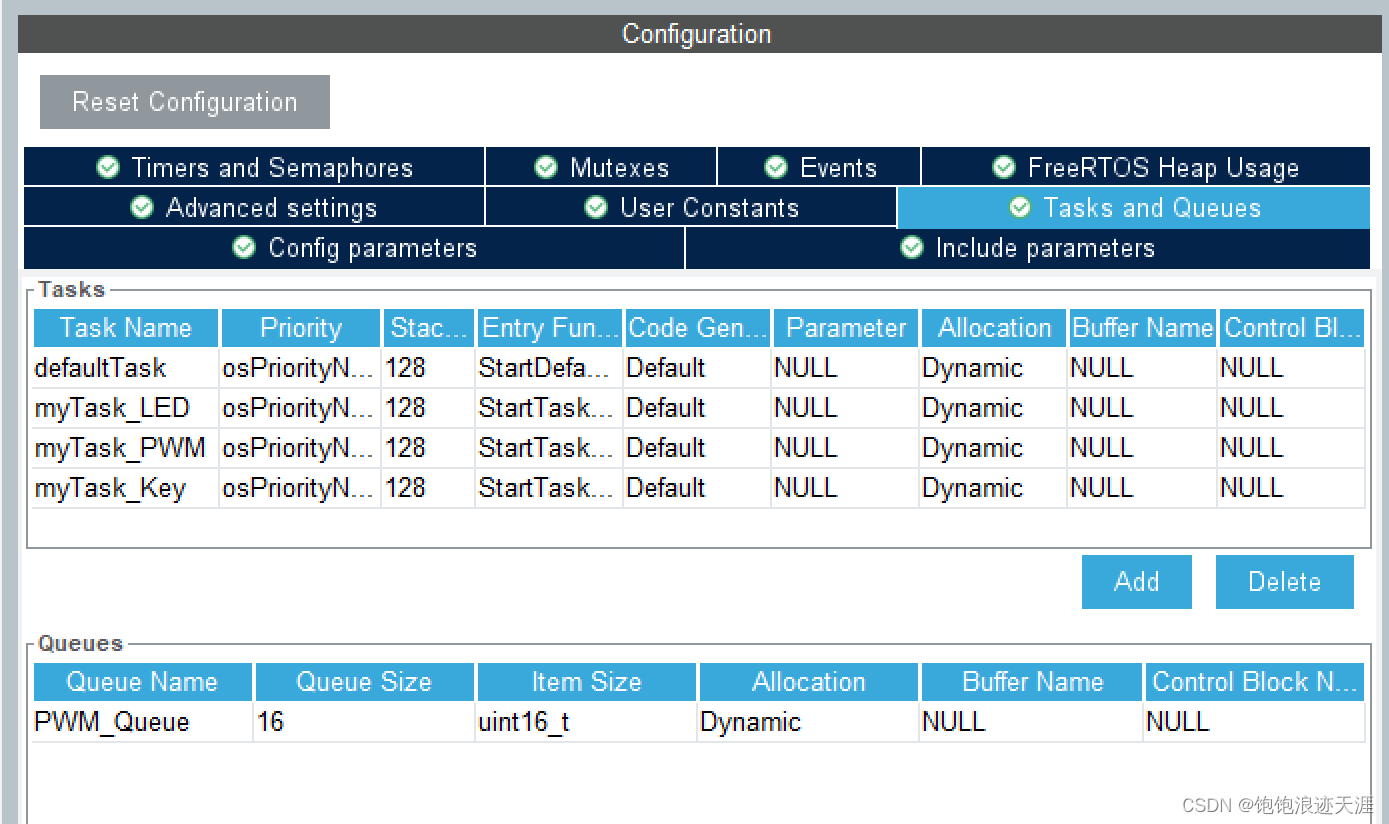Screen dimensions: 1389x824
Task: Click the check icon on the Events tab
Action: click(x=777, y=167)
